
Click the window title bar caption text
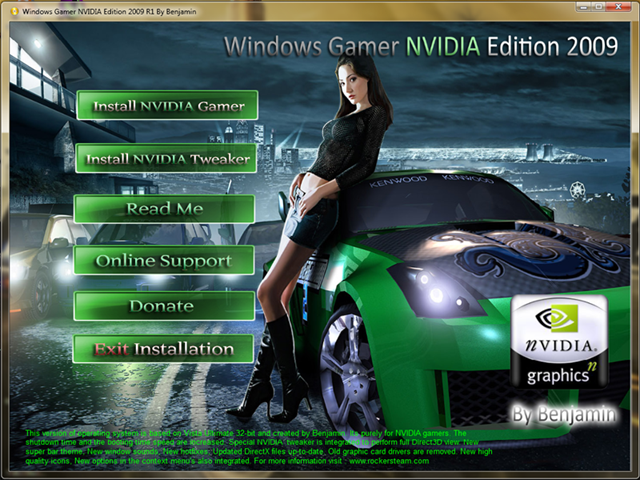pyautogui.click(x=109, y=11)
